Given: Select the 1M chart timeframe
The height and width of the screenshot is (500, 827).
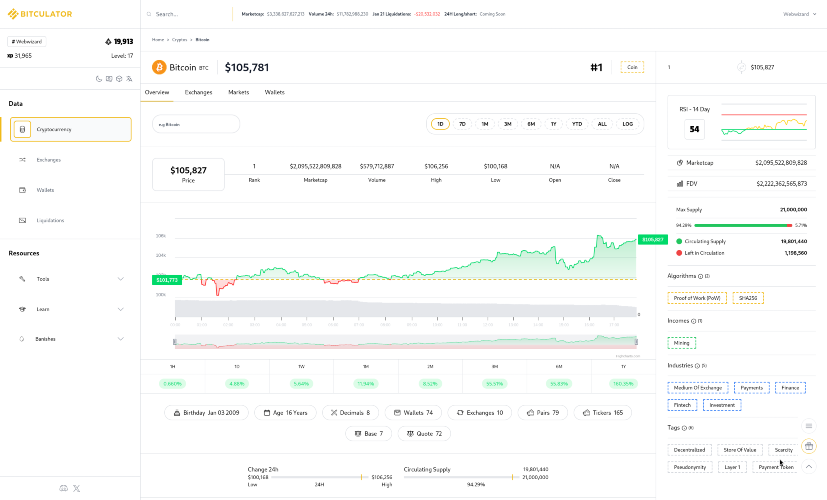Looking at the screenshot, I should coord(485,124).
